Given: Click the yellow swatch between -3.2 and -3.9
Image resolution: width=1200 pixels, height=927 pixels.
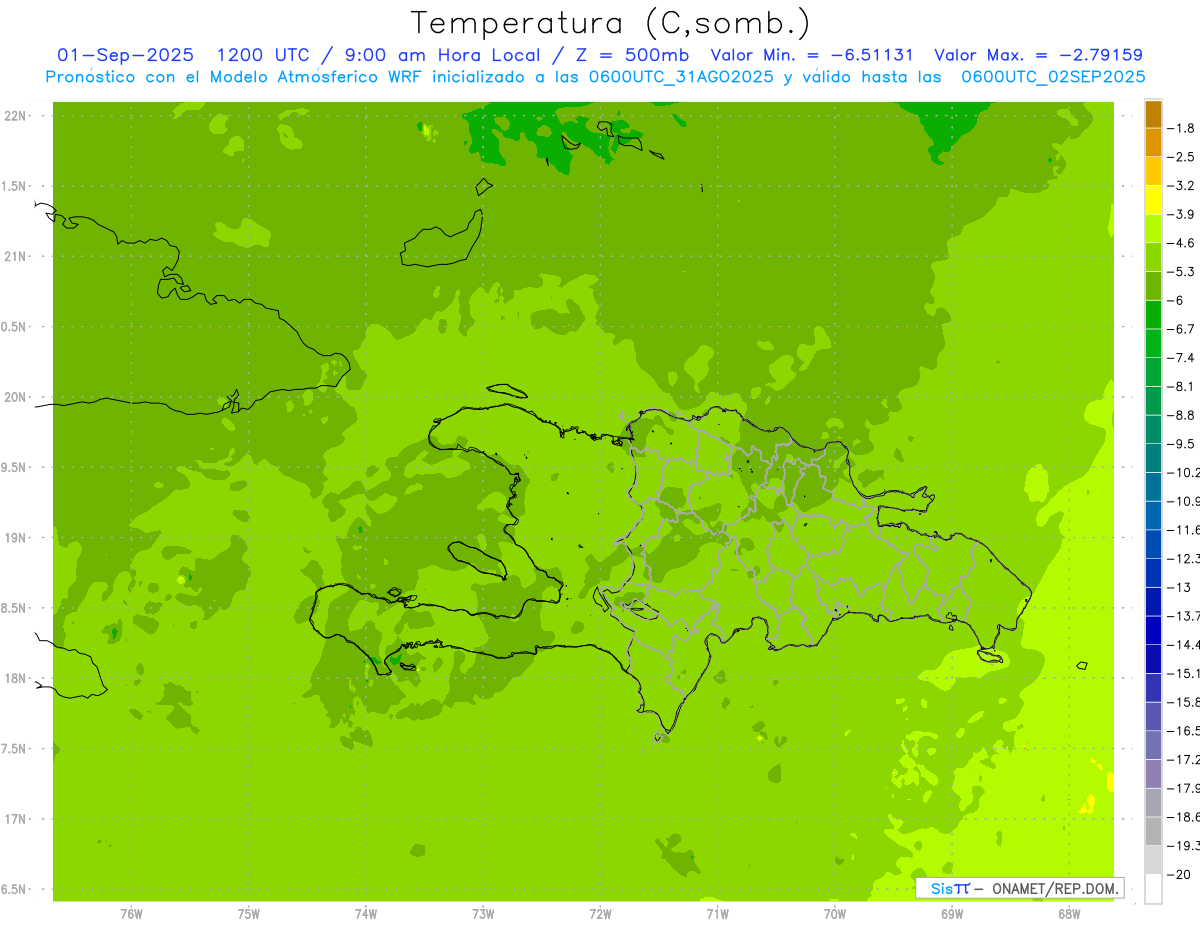Looking at the screenshot, I should (x=1153, y=200).
